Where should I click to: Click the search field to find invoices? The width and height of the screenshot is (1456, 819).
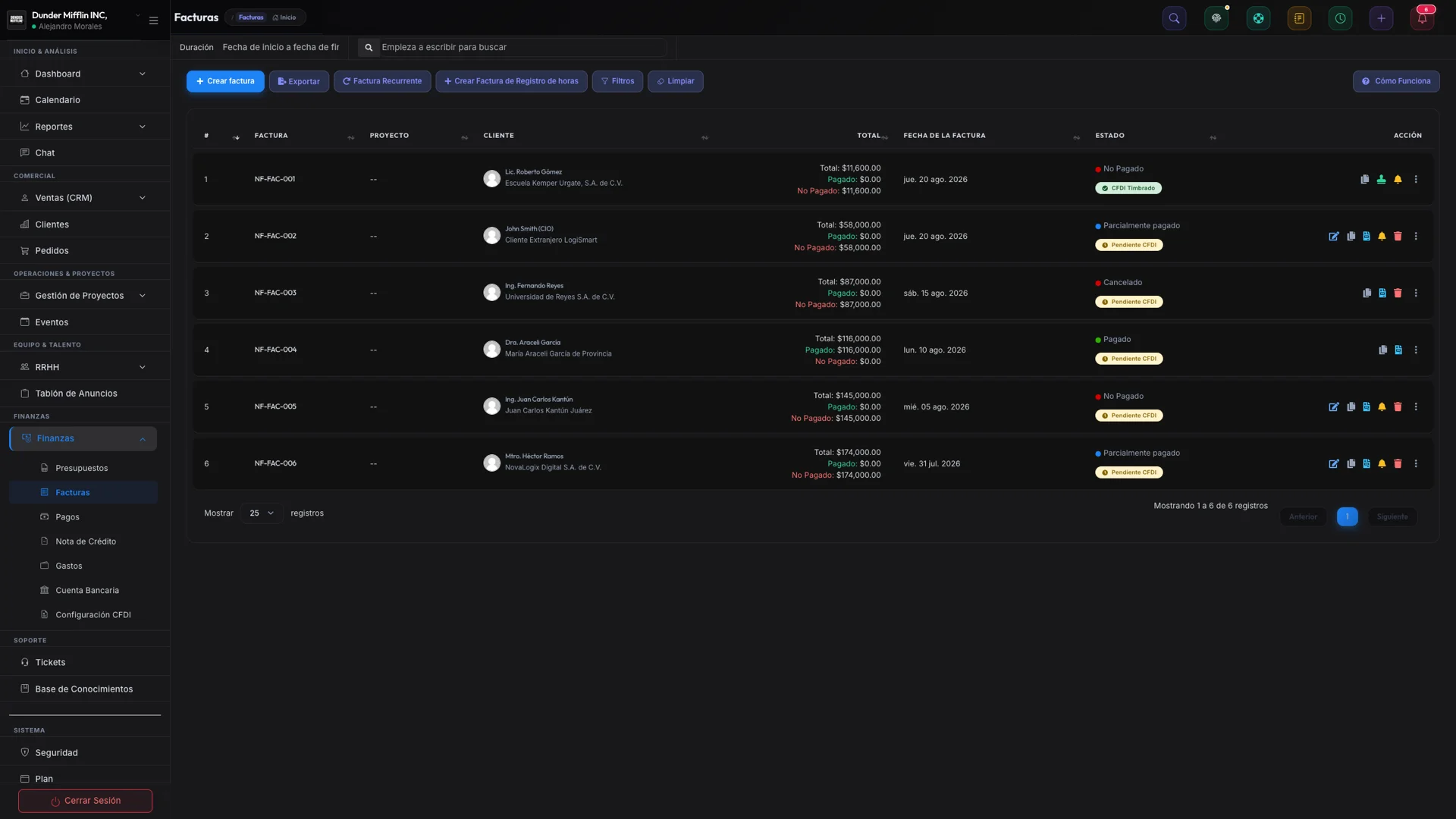[x=522, y=47]
